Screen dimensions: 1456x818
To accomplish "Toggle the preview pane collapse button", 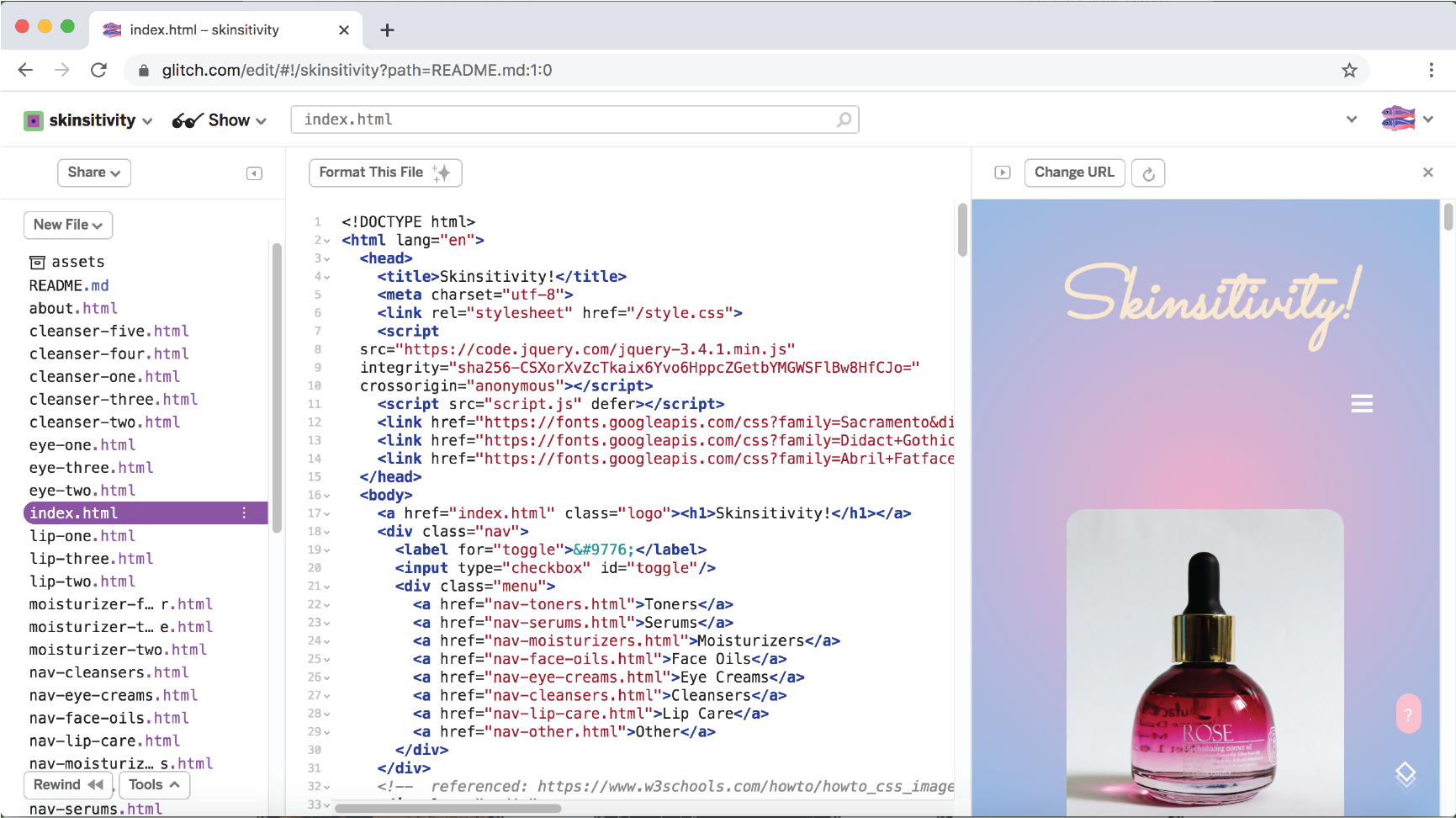I will click(x=1002, y=173).
